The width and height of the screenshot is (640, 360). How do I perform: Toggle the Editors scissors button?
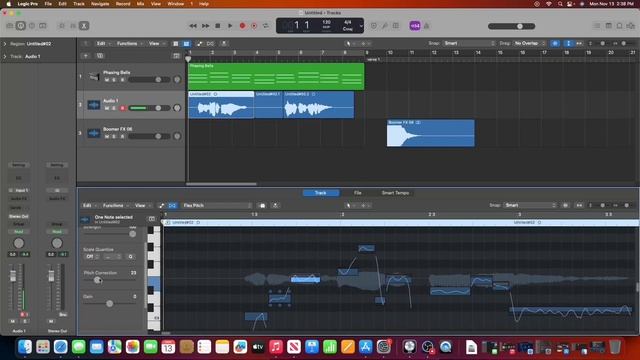click(84, 26)
